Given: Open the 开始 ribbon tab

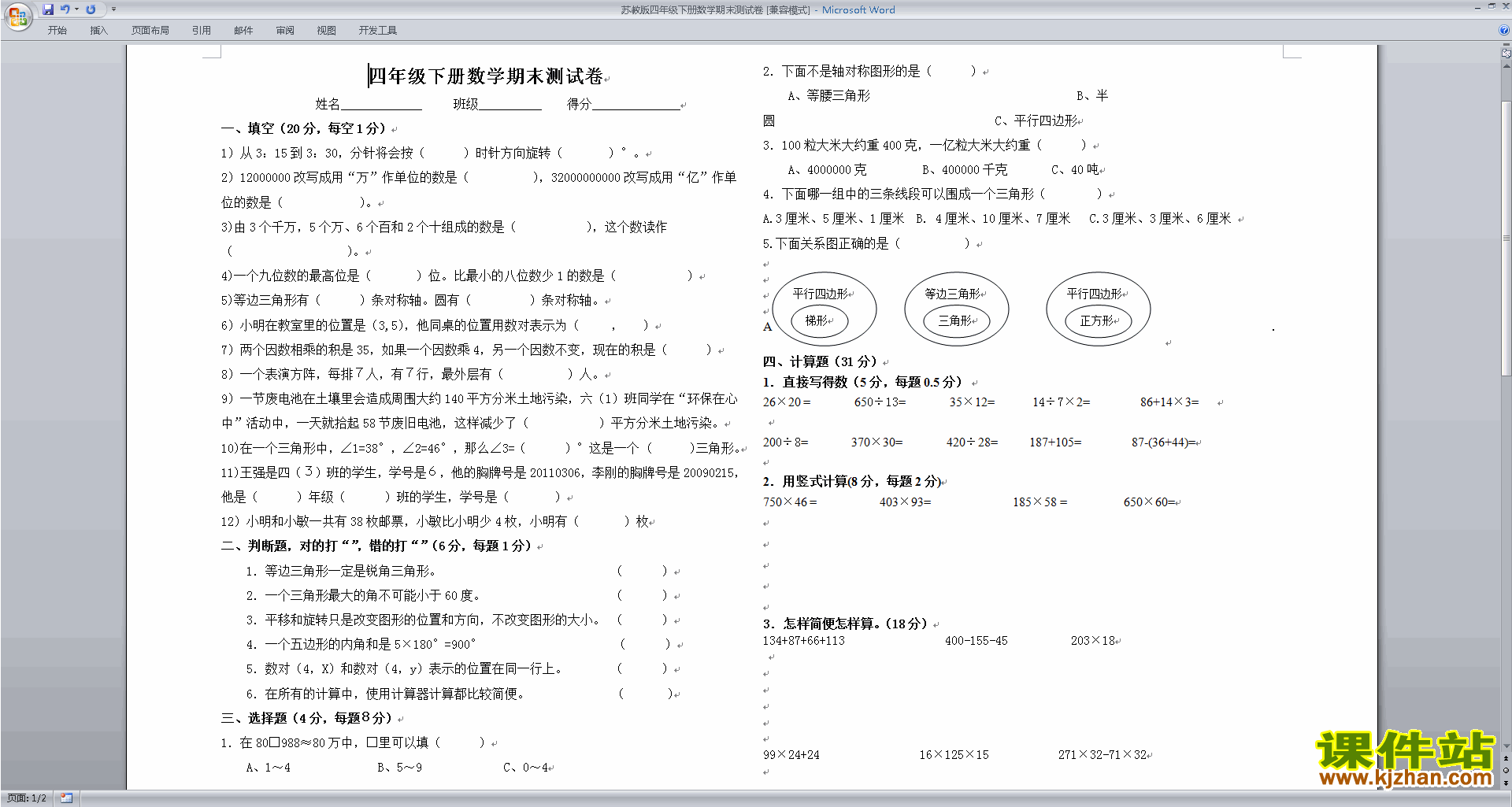Looking at the screenshot, I should coord(57,31).
